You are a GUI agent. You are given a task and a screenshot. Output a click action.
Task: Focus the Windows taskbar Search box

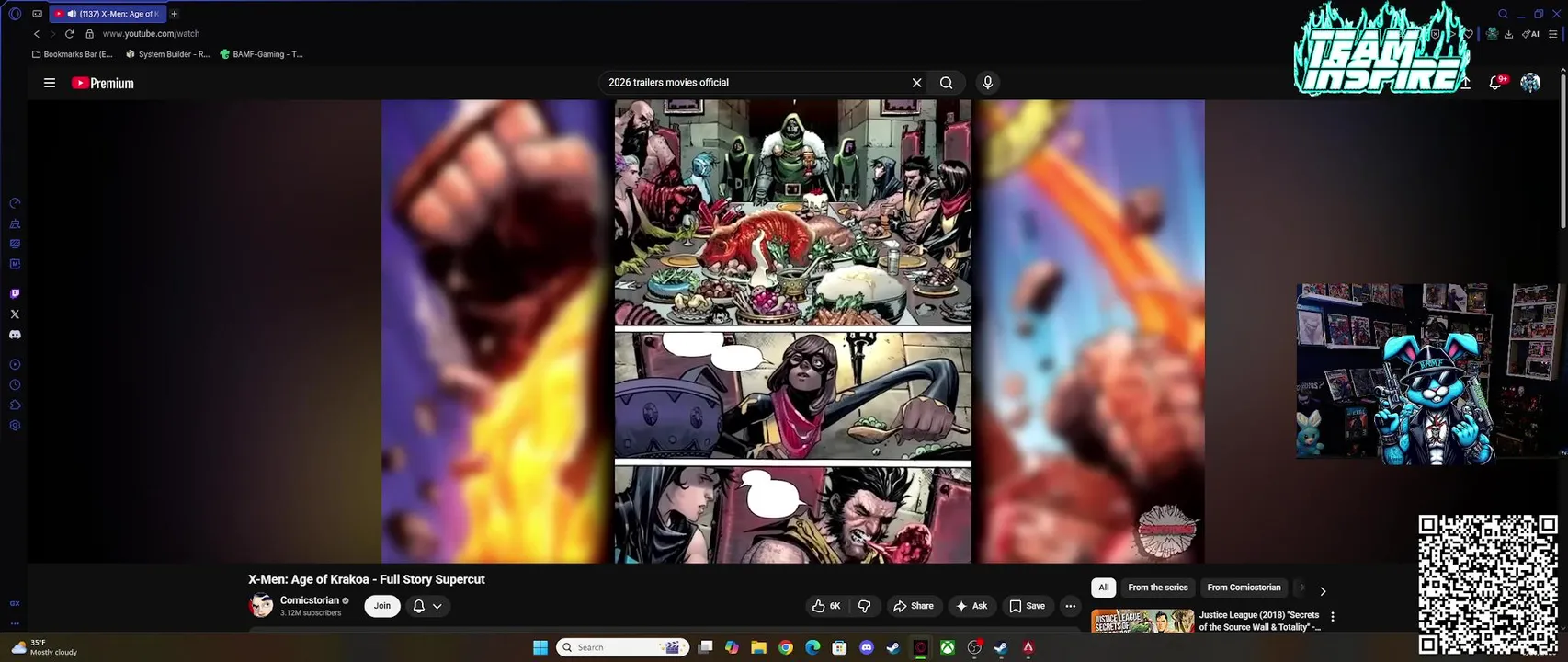point(623,647)
